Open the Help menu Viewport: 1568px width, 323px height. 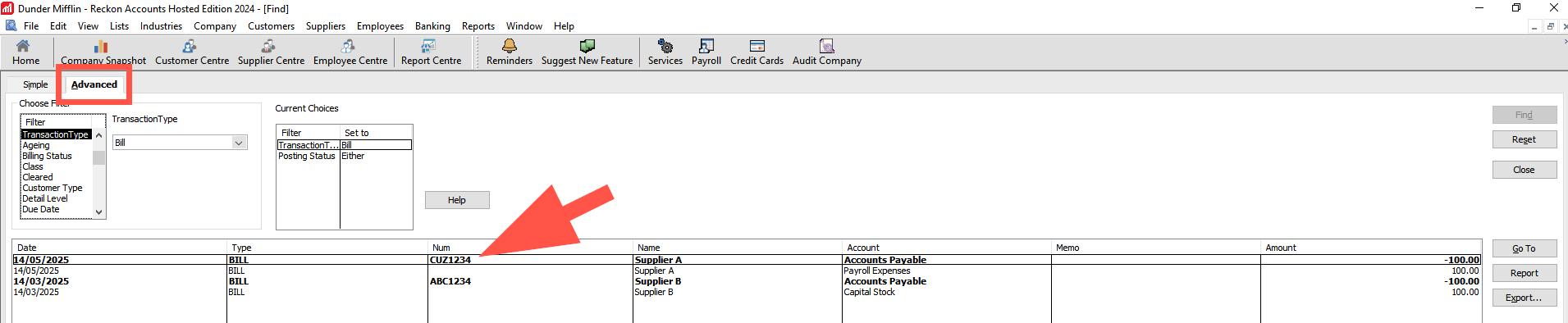[x=564, y=26]
